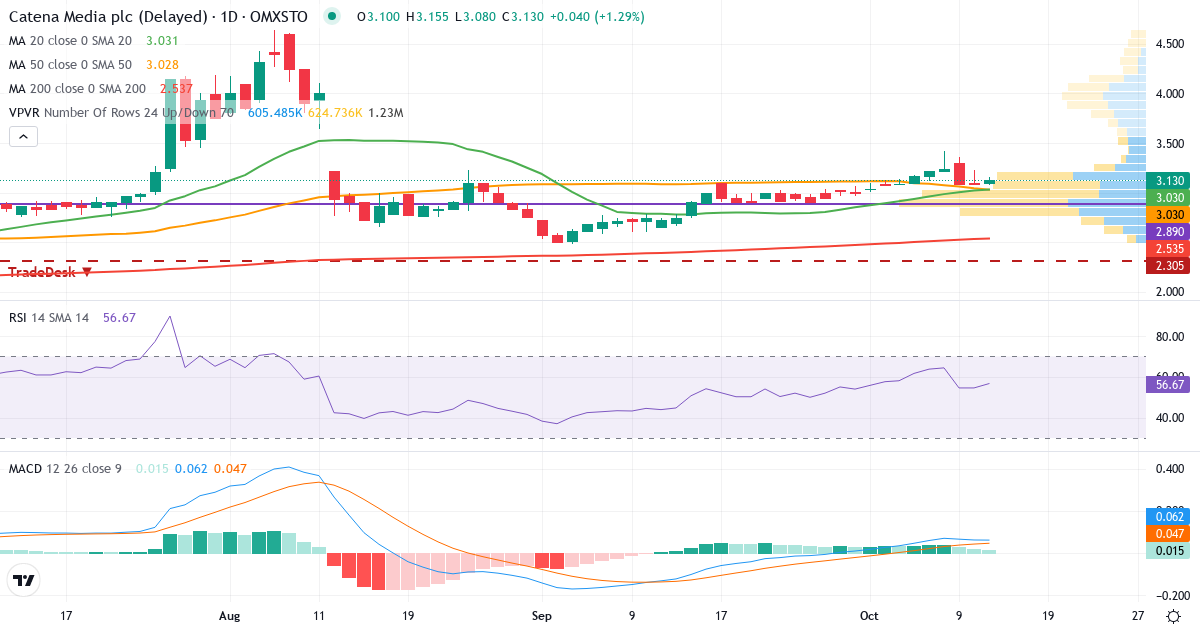Open chart settings gear icon
Screen dimensions: 1200x630
pos(1172,616)
